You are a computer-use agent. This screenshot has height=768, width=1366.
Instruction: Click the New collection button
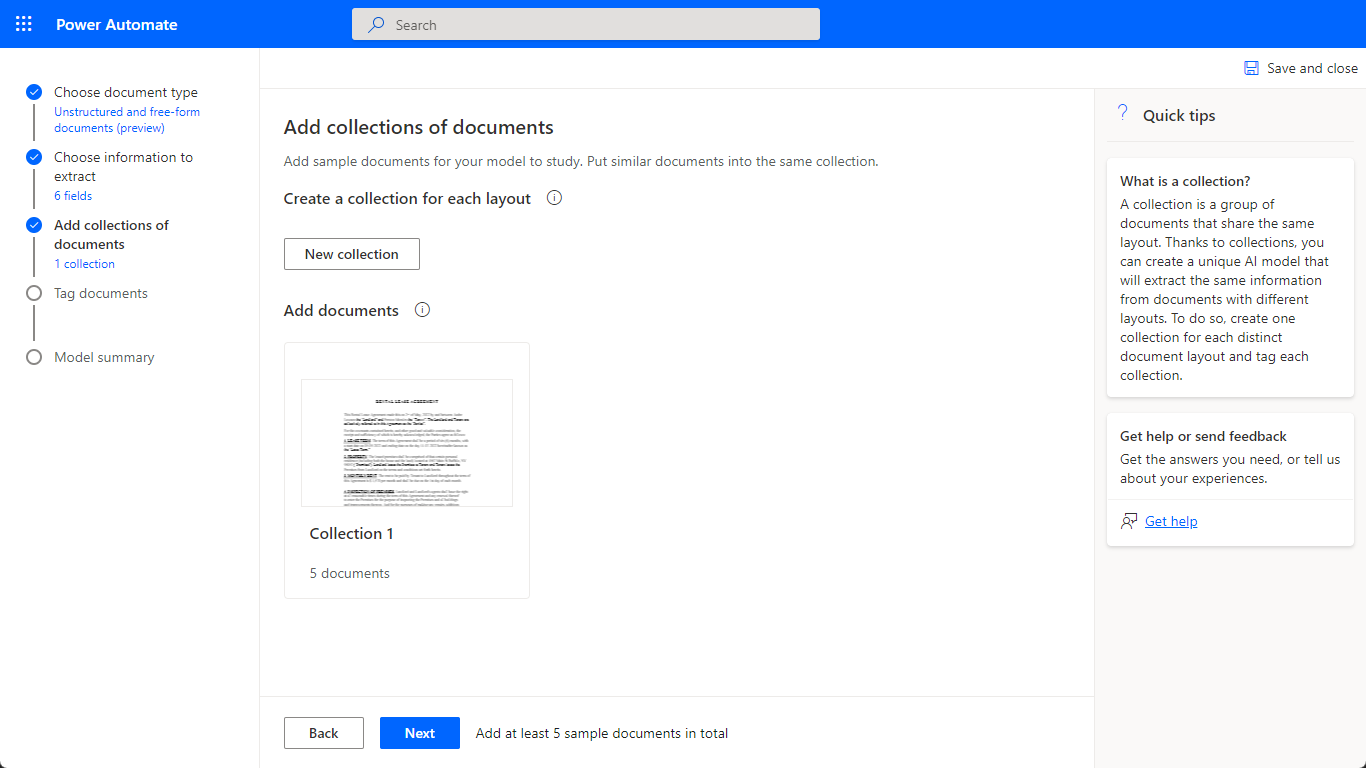(x=351, y=254)
